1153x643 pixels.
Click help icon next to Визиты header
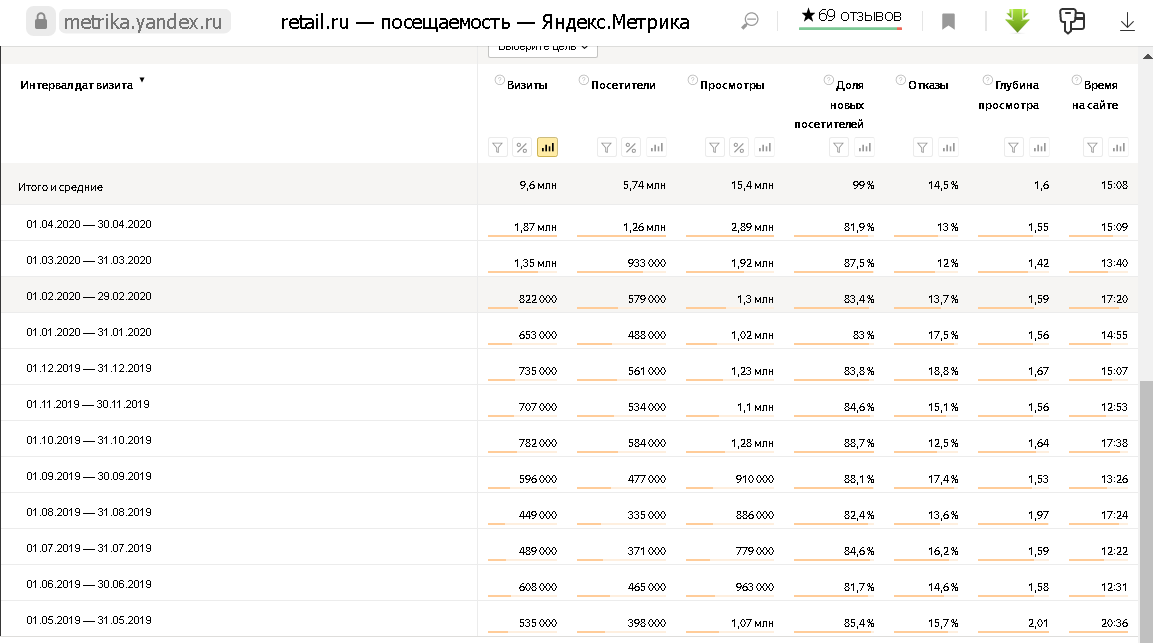click(x=499, y=80)
